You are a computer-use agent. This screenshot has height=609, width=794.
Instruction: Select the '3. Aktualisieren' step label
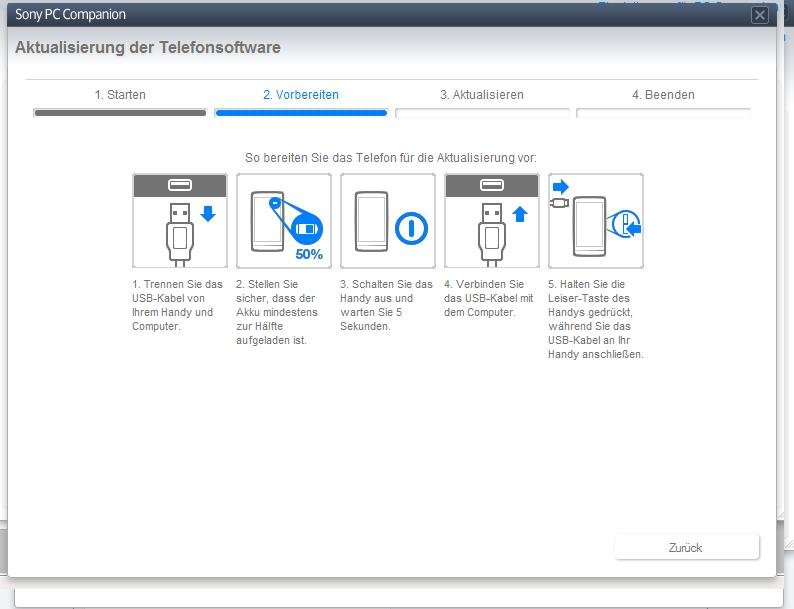[482, 95]
